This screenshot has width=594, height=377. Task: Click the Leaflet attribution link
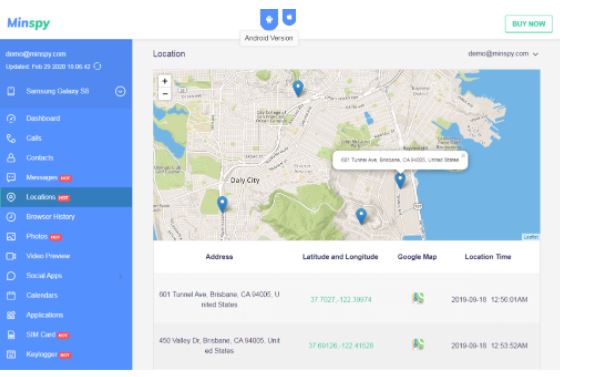pos(531,237)
